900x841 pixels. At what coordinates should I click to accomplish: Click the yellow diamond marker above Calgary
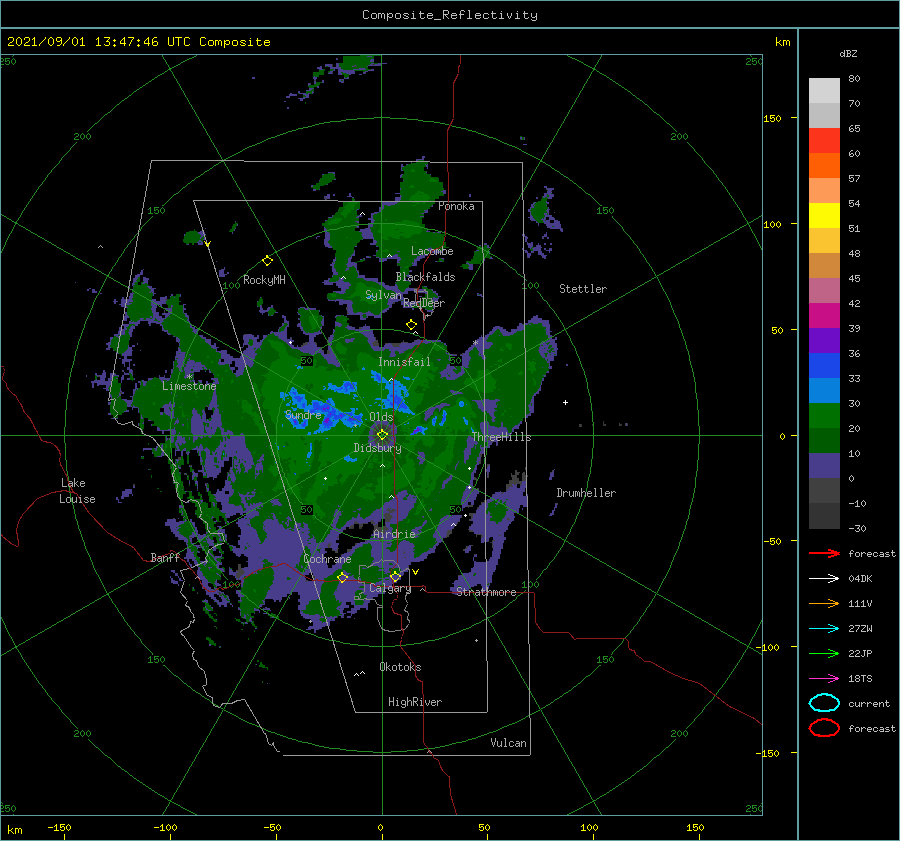tap(395, 576)
